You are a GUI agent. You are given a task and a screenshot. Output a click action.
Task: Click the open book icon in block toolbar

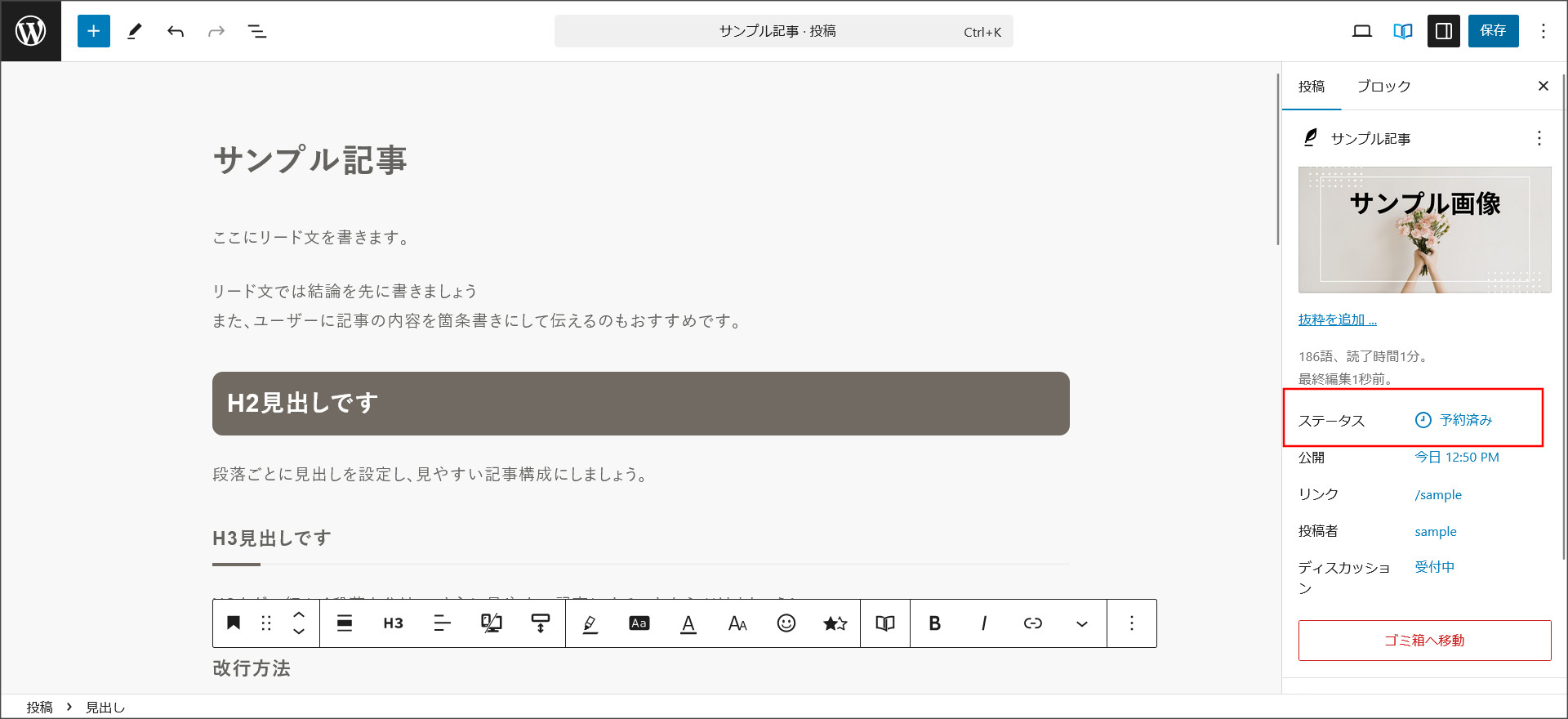tap(885, 623)
